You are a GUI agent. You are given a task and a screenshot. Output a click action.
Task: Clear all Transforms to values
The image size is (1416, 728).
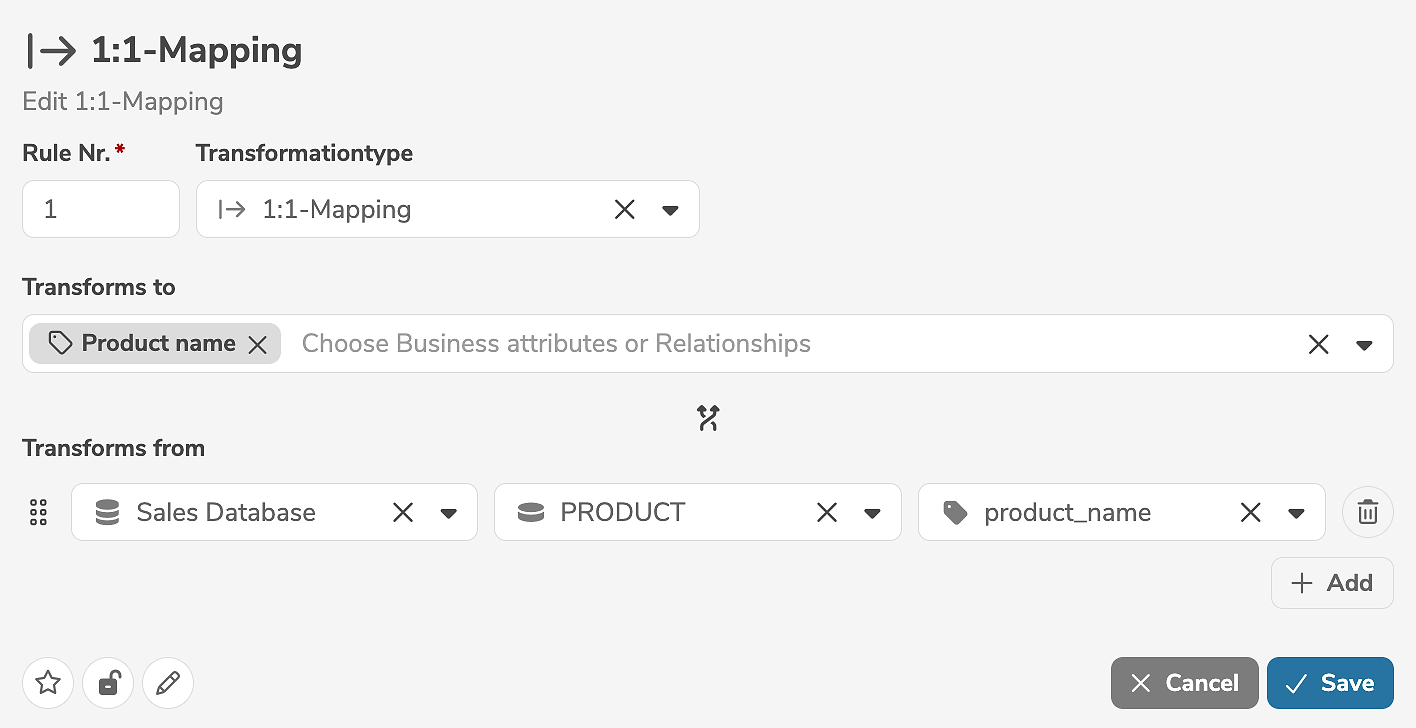coord(1319,344)
